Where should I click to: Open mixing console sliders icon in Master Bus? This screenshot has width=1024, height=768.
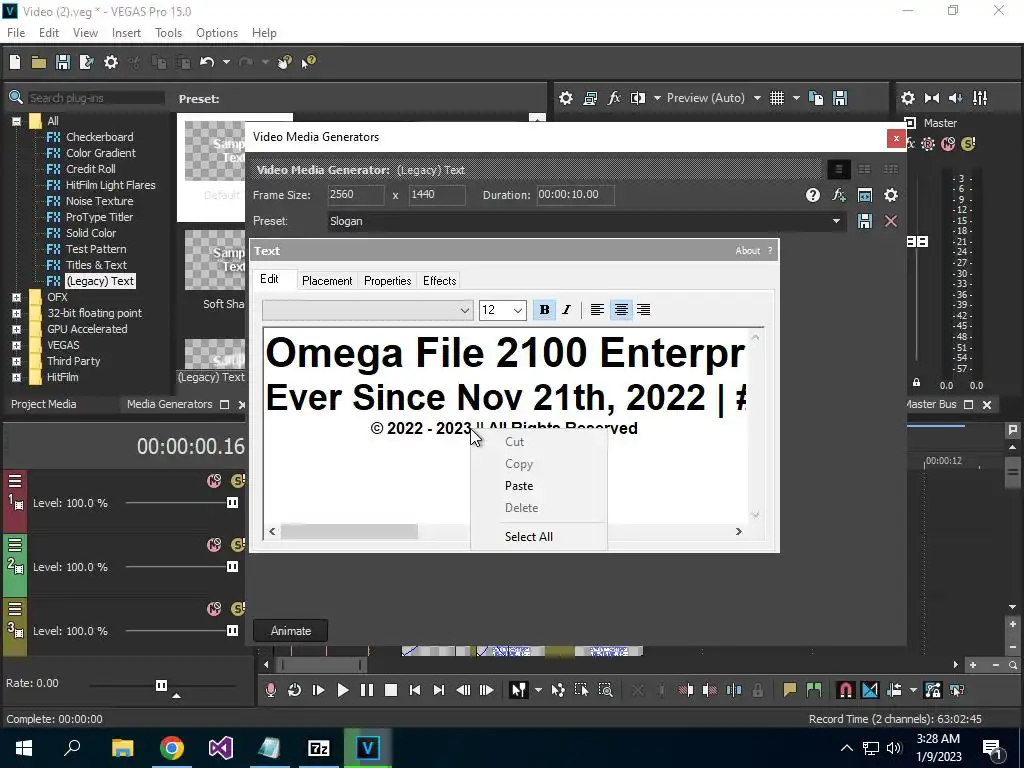(x=980, y=98)
